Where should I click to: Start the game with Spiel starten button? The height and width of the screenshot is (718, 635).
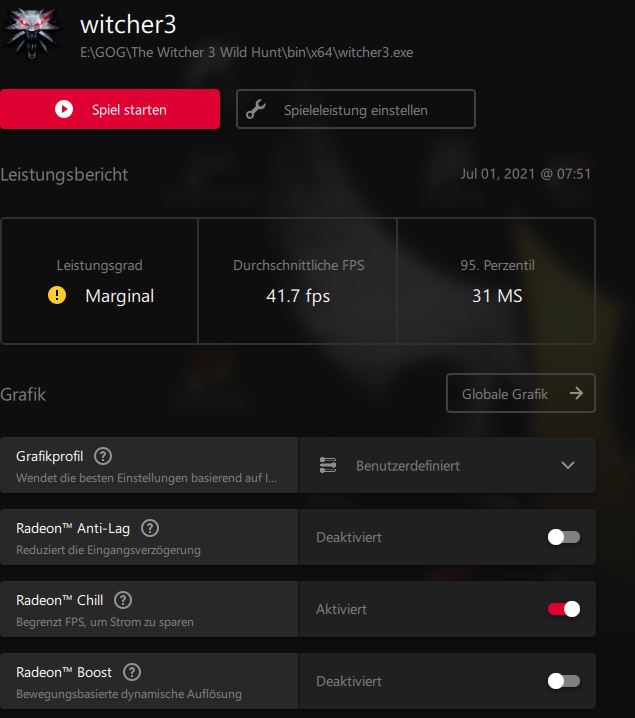tap(110, 109)
